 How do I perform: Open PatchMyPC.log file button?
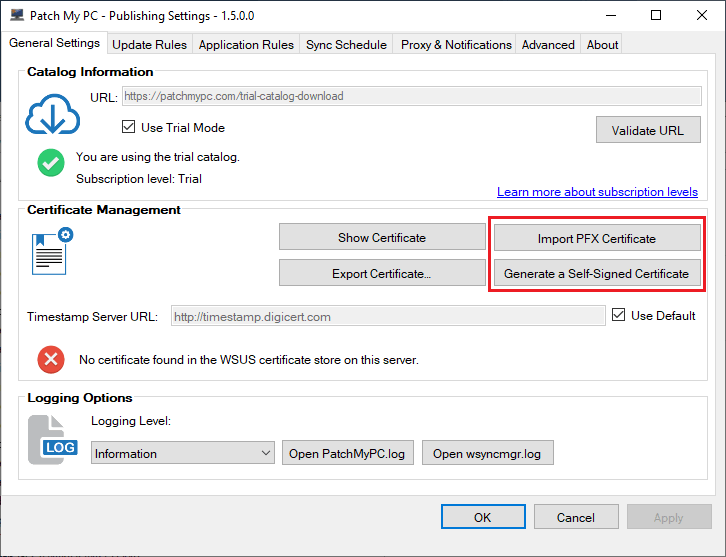tap(348, 453)
